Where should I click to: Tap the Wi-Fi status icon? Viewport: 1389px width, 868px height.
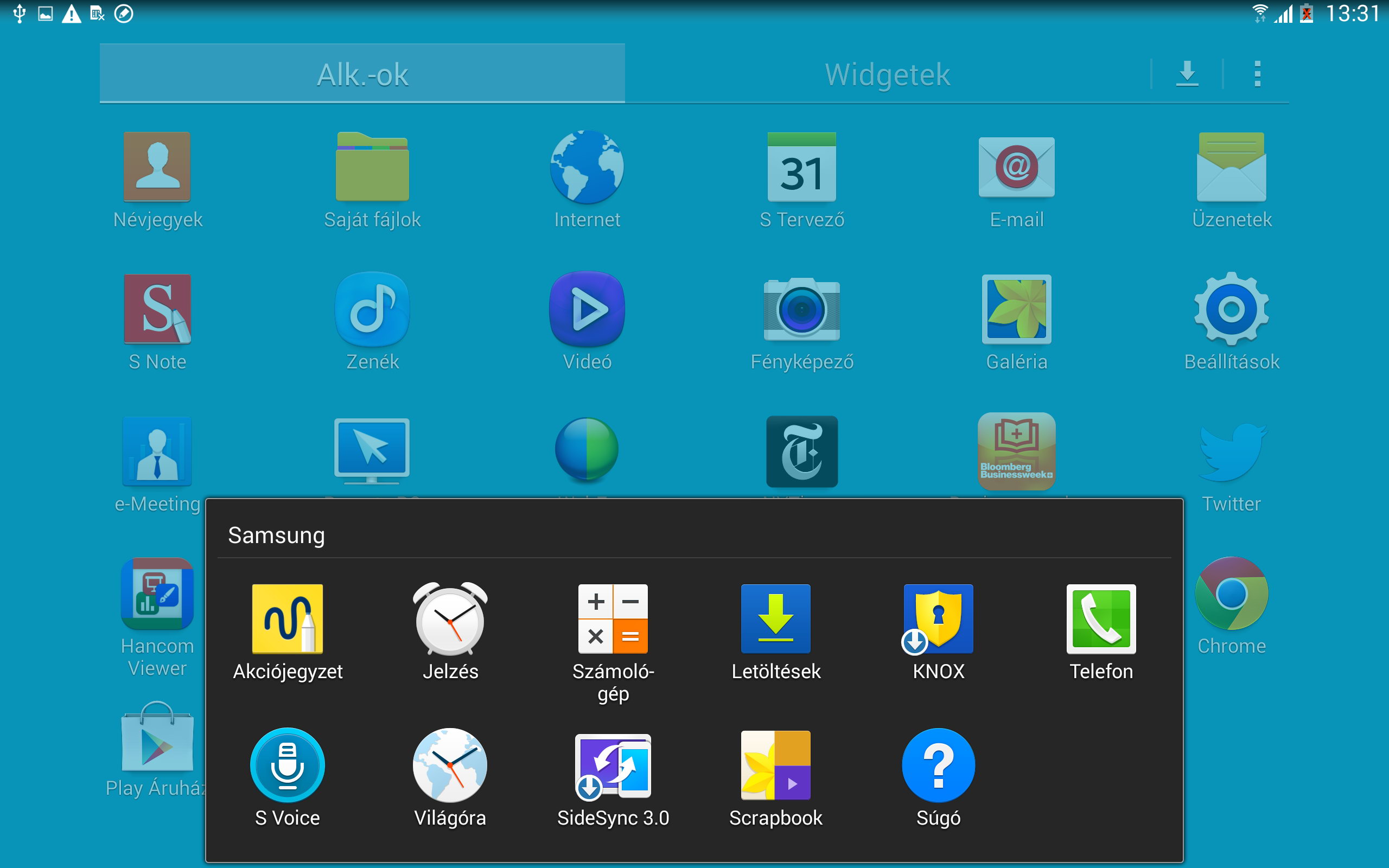click(x=1259, y=13)
